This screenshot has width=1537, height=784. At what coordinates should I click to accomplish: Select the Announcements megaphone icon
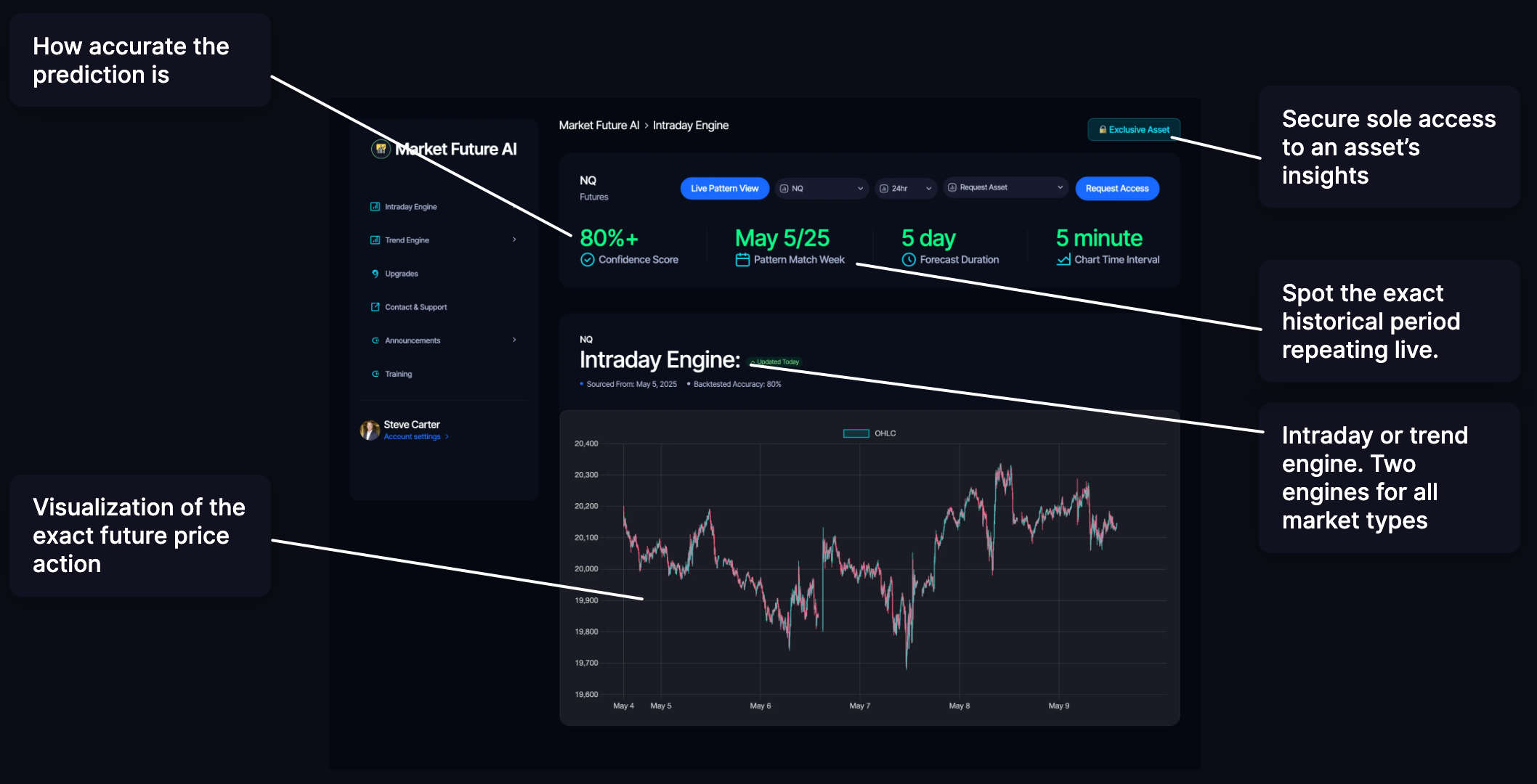tap(375, 340)
